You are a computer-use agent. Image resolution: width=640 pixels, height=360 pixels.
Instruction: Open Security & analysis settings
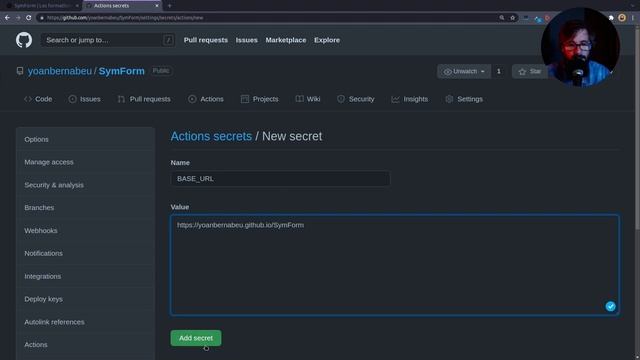tap(85, 185)
